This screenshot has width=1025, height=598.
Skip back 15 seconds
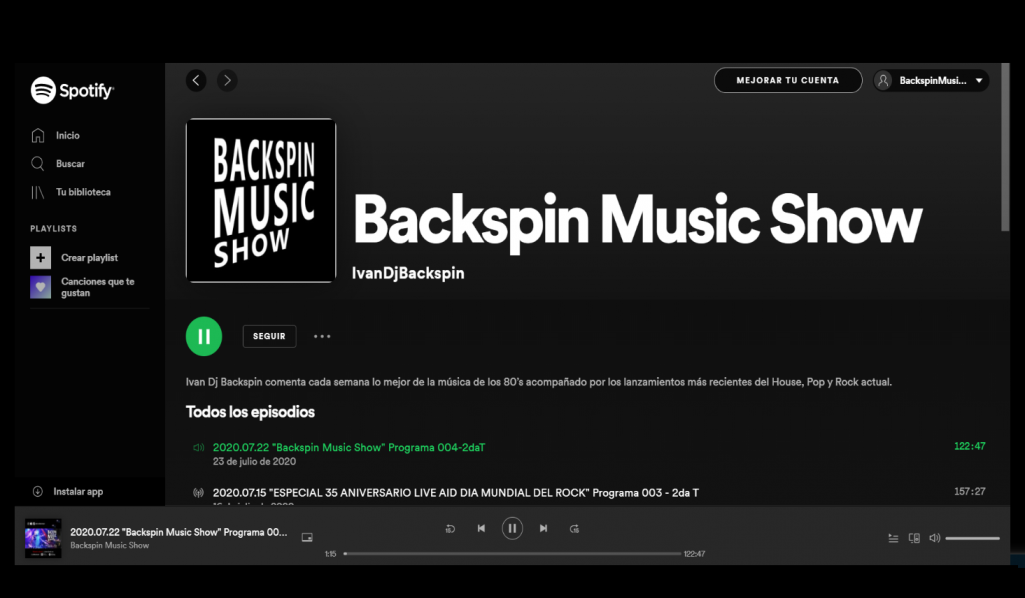pos(450,528)
